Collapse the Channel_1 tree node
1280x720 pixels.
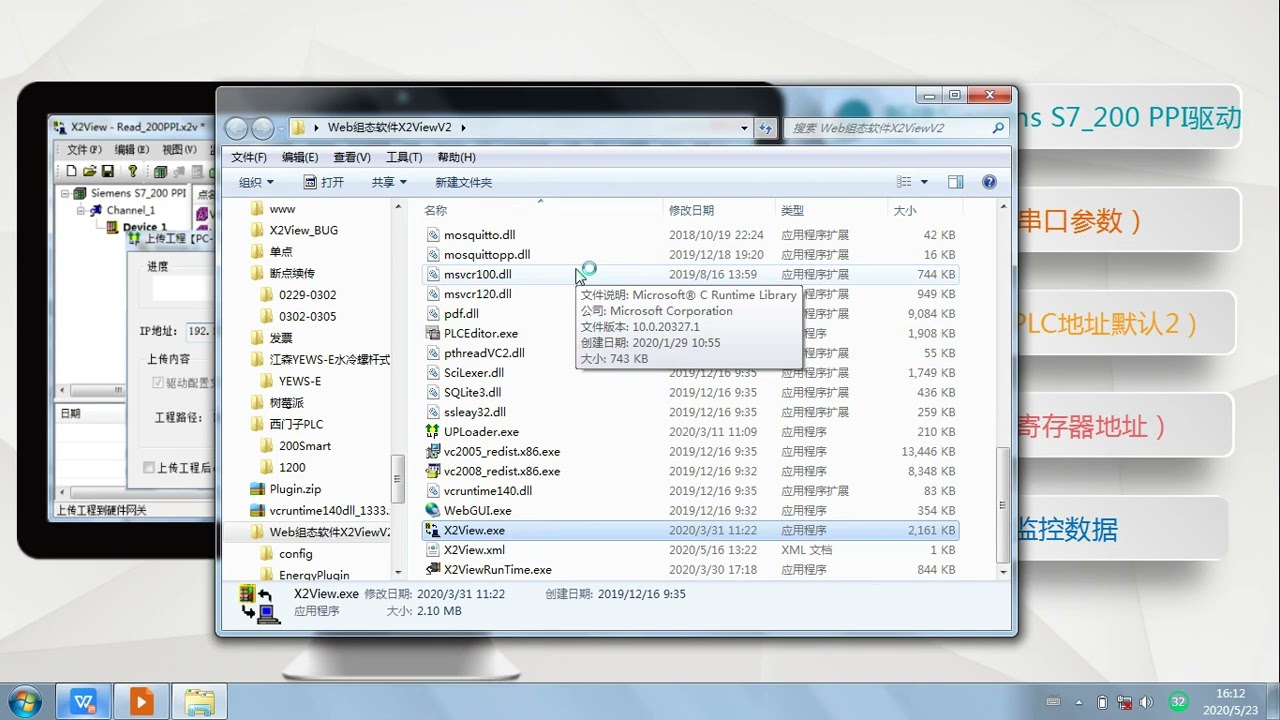82,210
